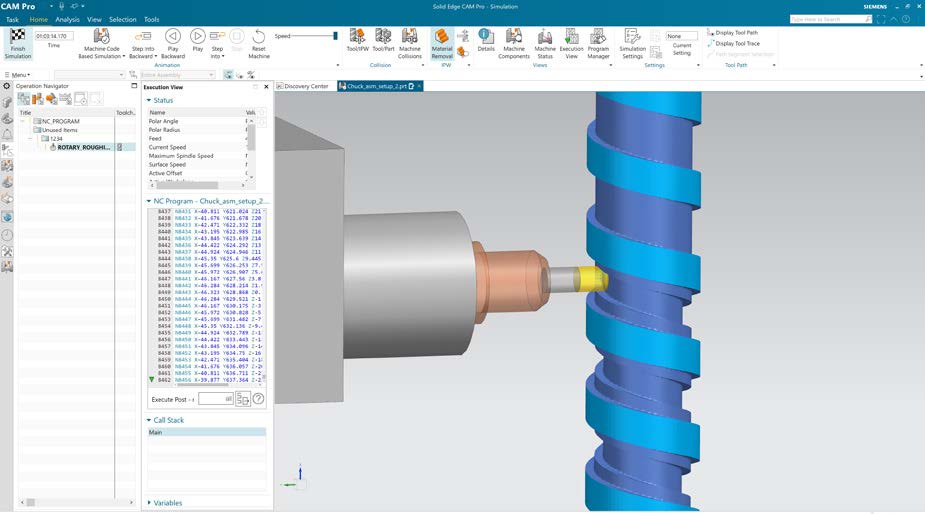Image resolution: width=925 pixels, height=514 pixels.
Task: Select ROTARY_ROUGHI... operation in navigator
Action: click(83, 147)
